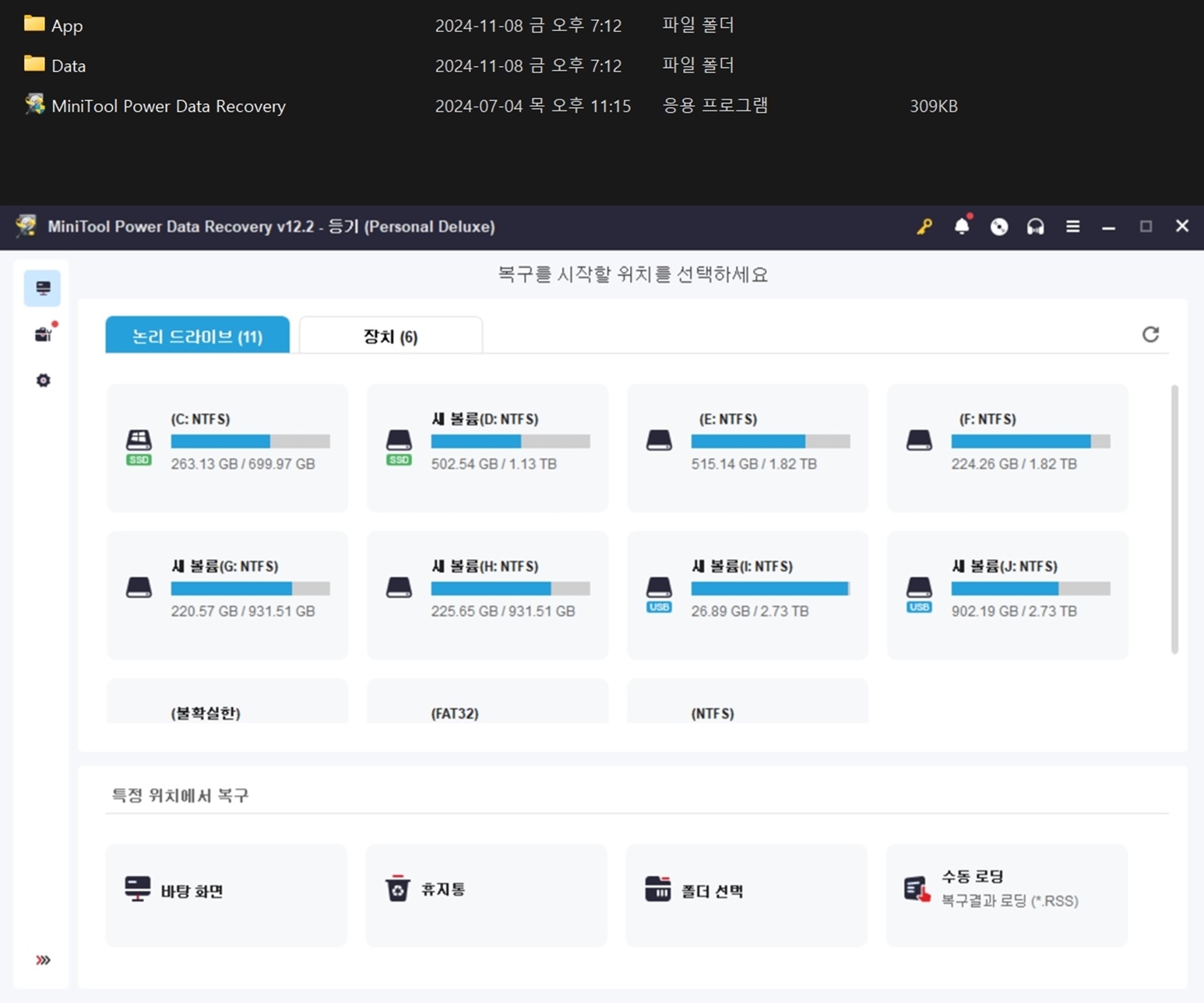Click the 263.13 GB / 699.97 GB text
1204x1003 pixels.
click(243, 464)
